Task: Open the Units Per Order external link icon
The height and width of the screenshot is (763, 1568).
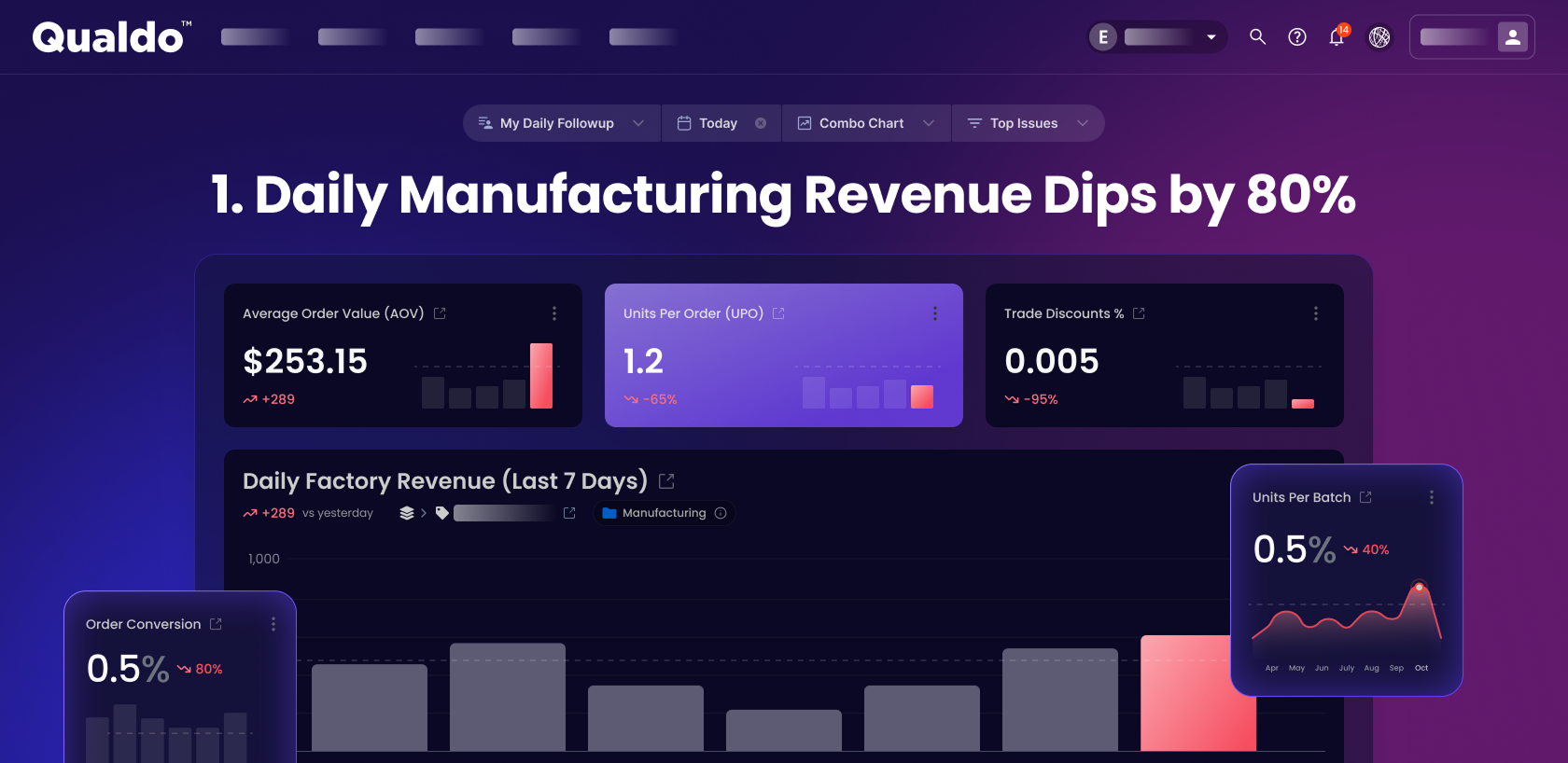Action: [778, 313]
